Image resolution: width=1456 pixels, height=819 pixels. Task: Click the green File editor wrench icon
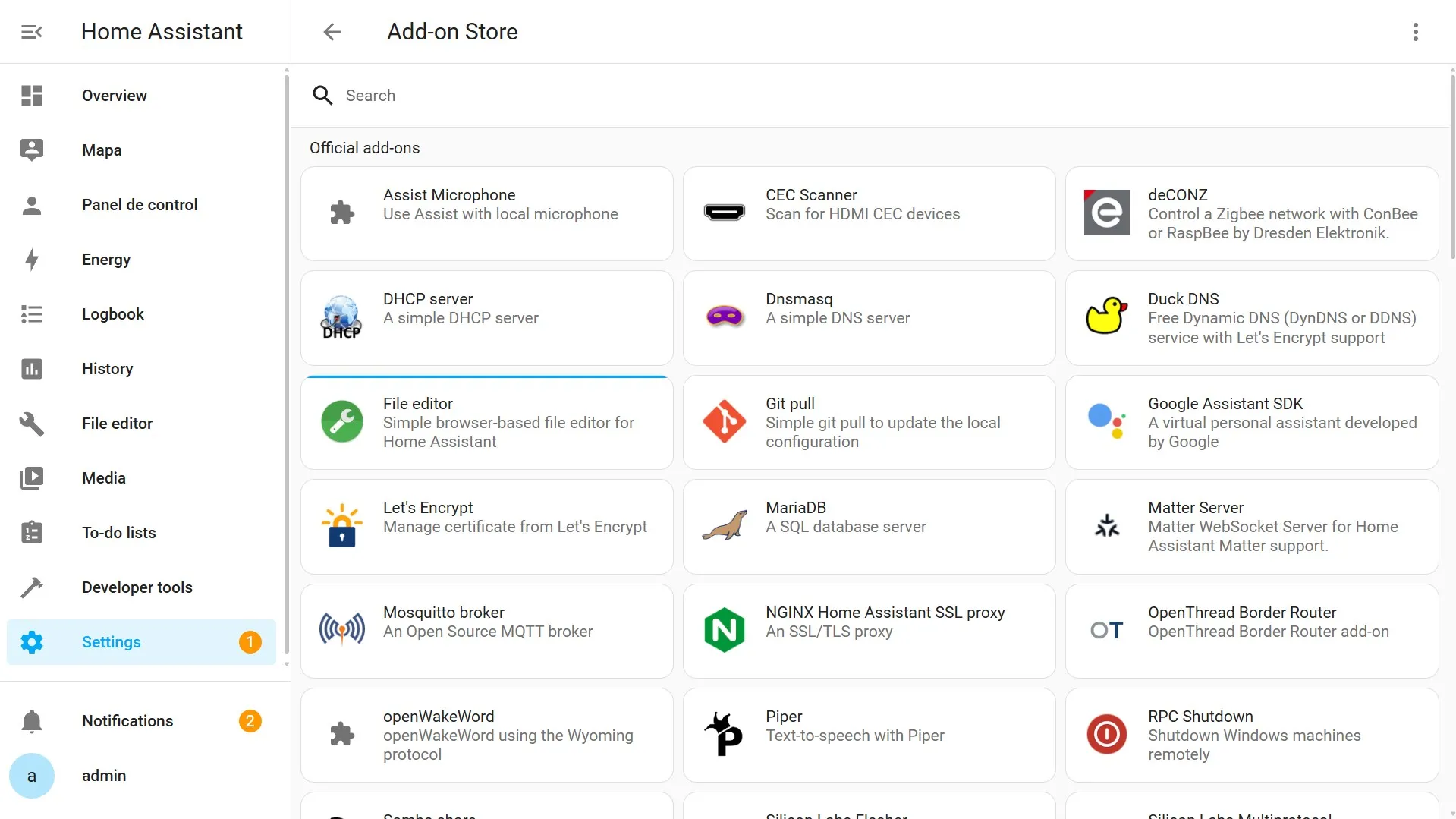click(342, 422)
